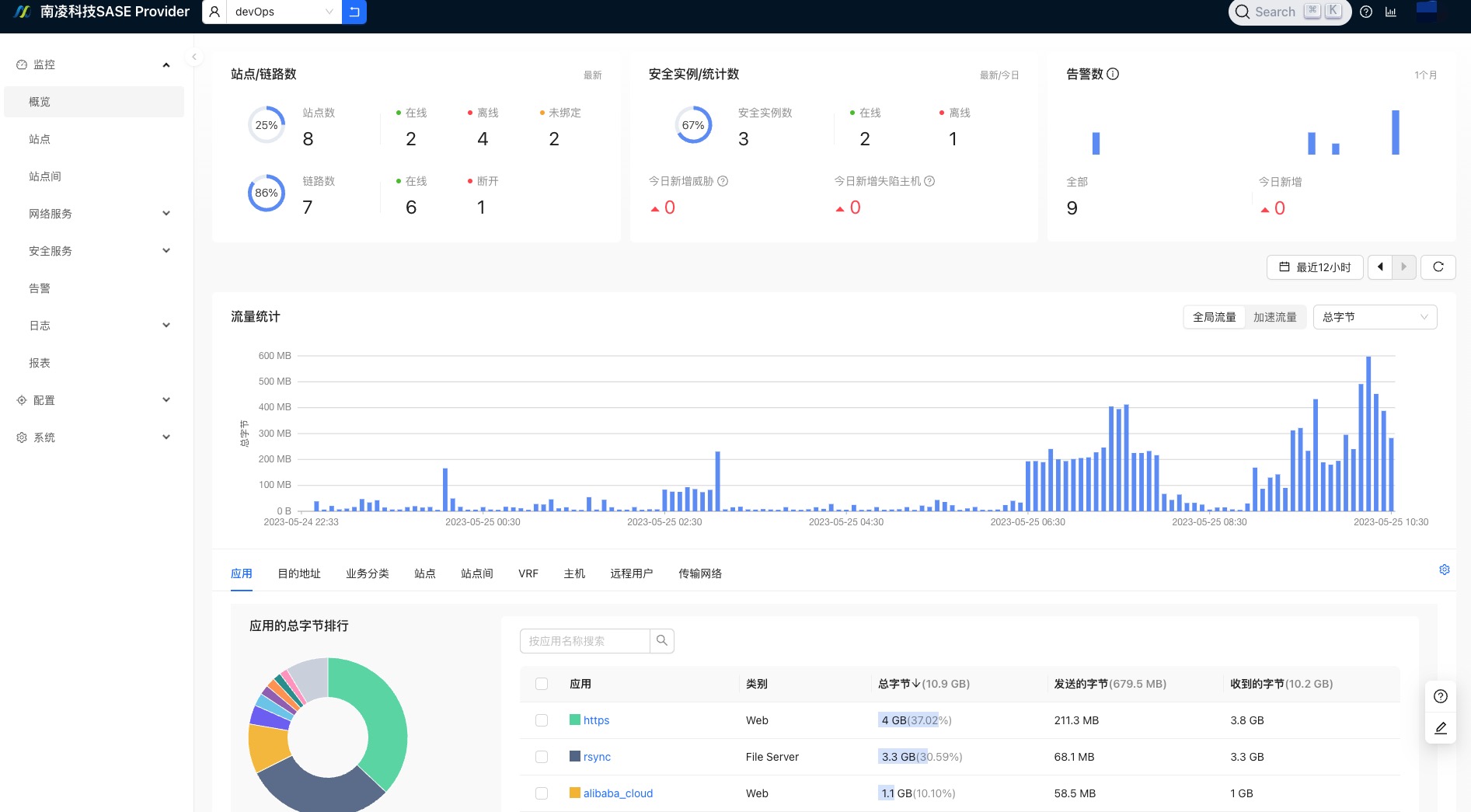Image resolution: width=1471 pixels, height=812 pixels.
Task: Click help icon next to 今日新增威胁
Action: click(723, 181)
